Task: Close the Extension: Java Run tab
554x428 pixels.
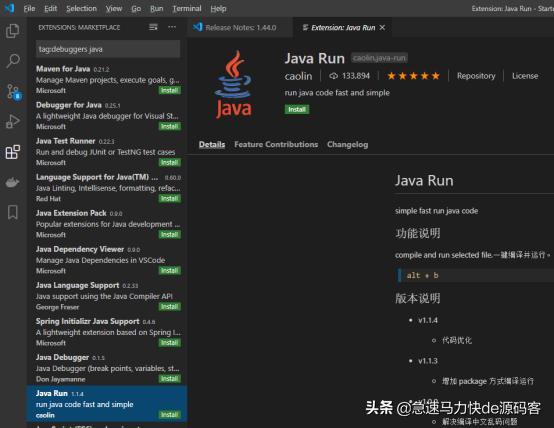Action: (x=382, y=28)
